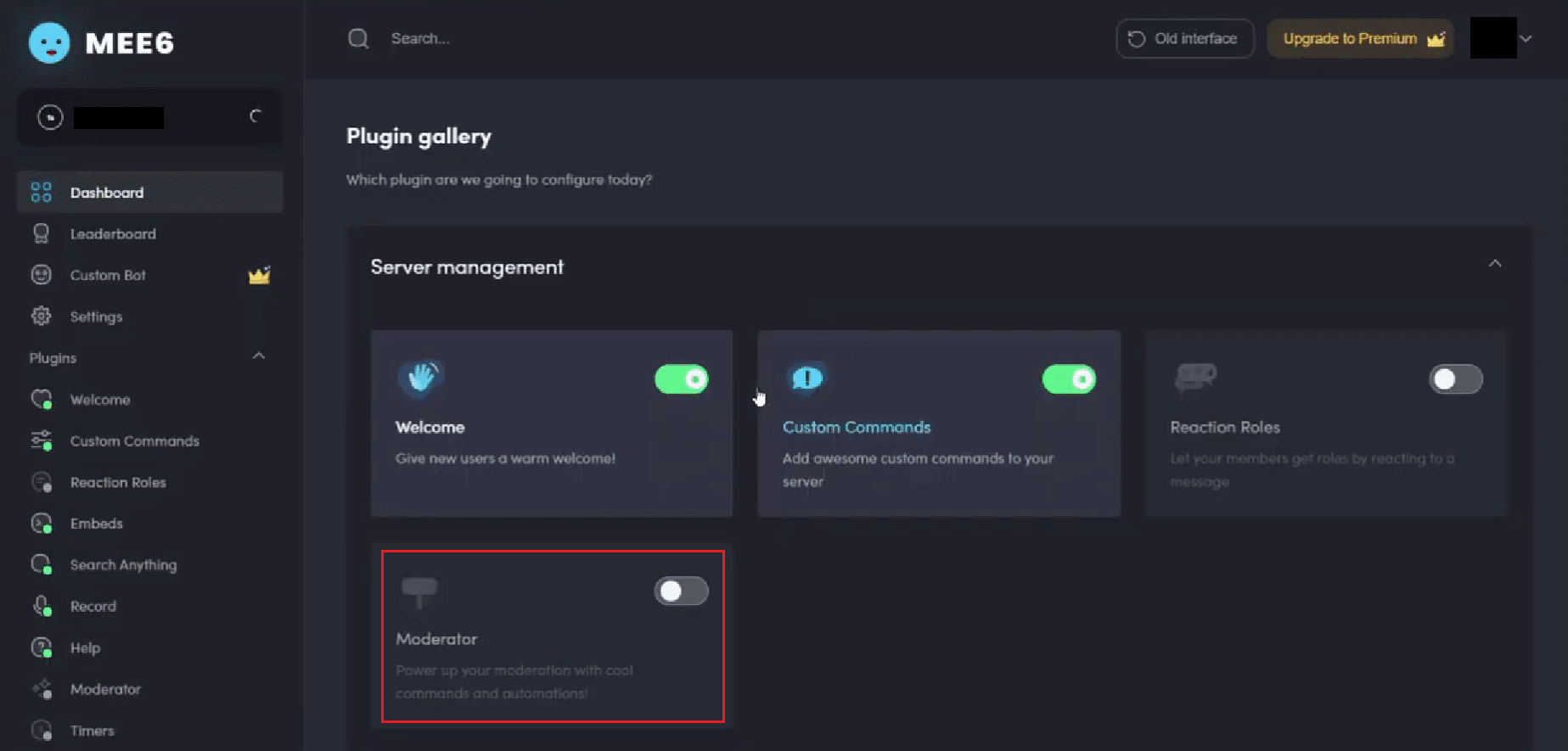Click the Search input field
This screenshot has height=751, width=1568.
[420, 39]
